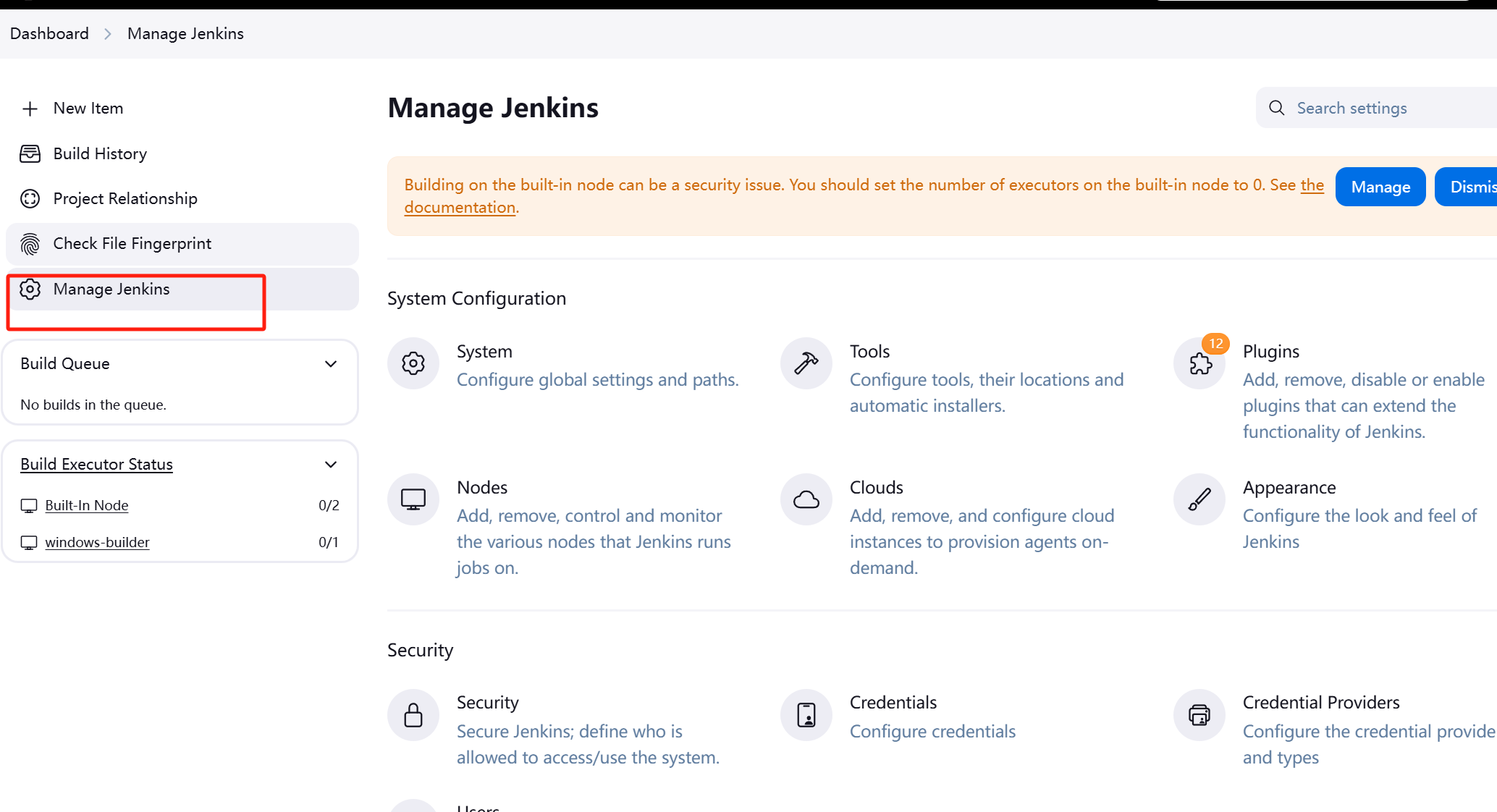Select Manage Jenkins in sidebar
1497x812 pixels.
(x=182, y=289)
